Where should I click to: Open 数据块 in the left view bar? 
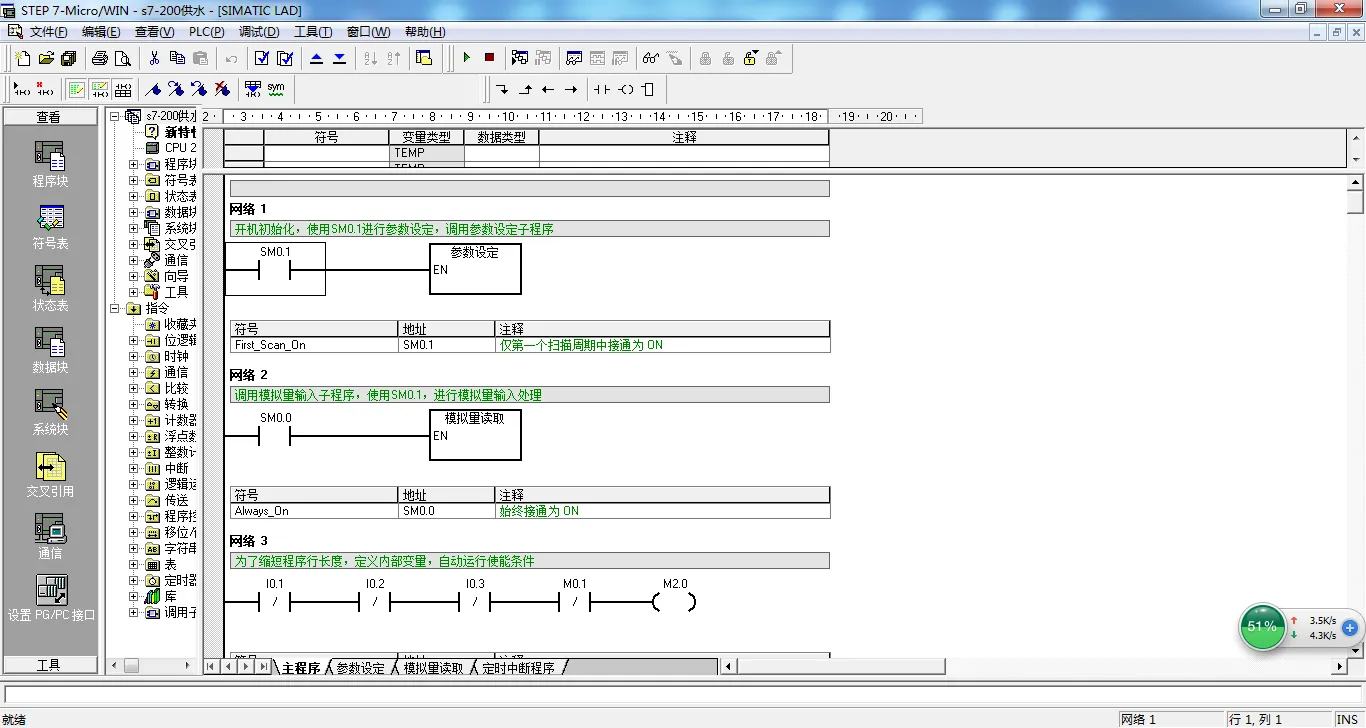[x=50, y=351]
